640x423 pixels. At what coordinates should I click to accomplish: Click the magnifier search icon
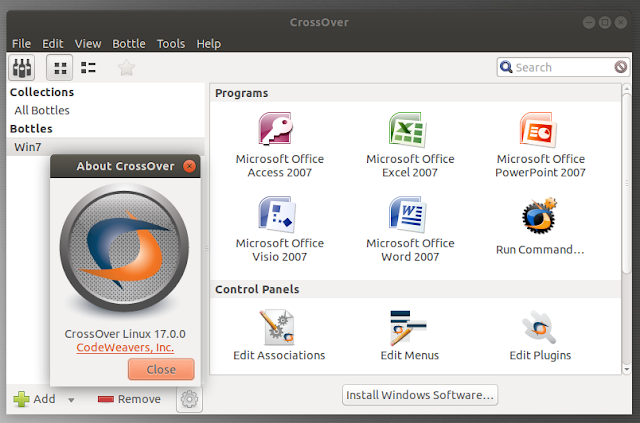tap(506, 67)
